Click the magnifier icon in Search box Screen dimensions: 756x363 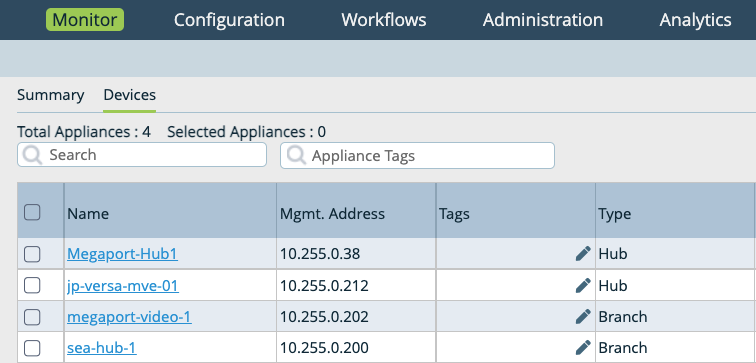[32, 155]
